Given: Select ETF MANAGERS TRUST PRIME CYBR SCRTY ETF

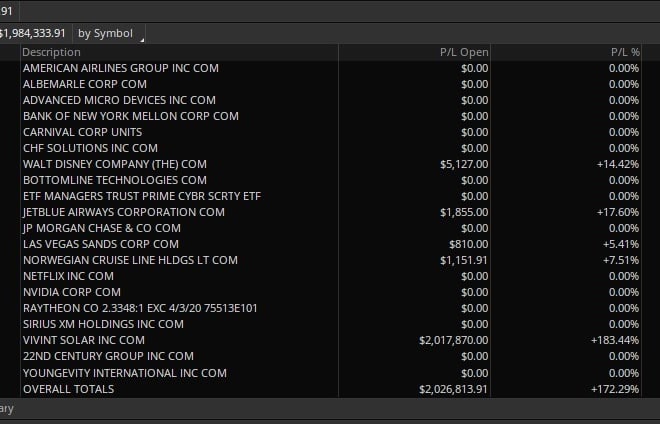Looking at the screenshot, I should click(x=142, y=196).
